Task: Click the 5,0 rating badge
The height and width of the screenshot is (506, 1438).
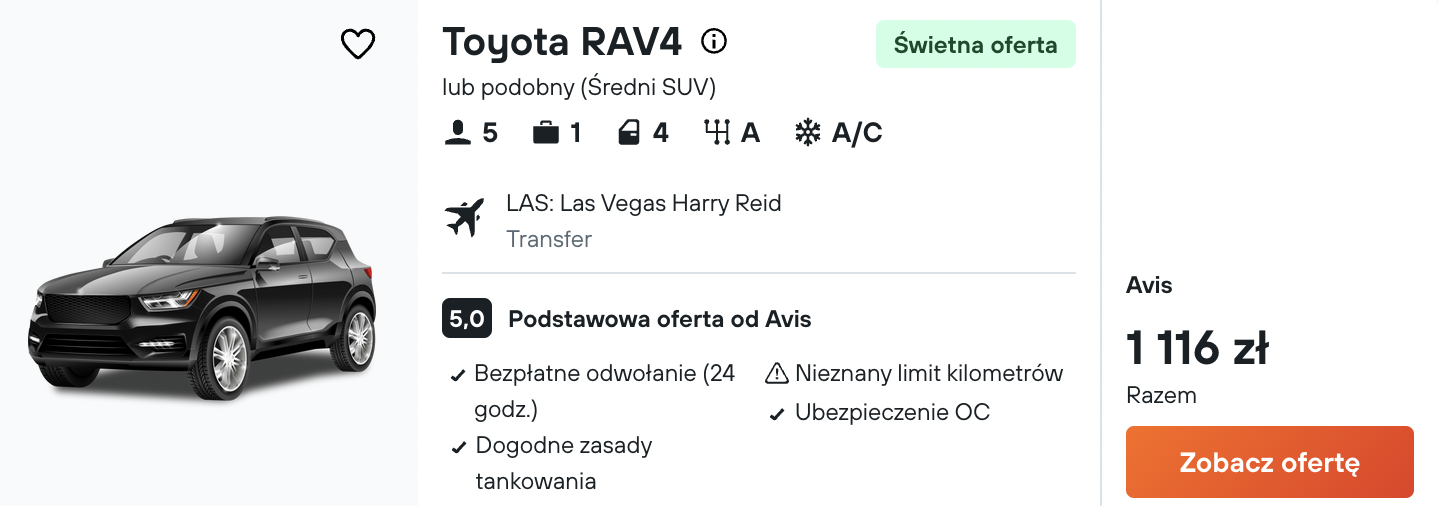Action: click(x=467, y=319)
